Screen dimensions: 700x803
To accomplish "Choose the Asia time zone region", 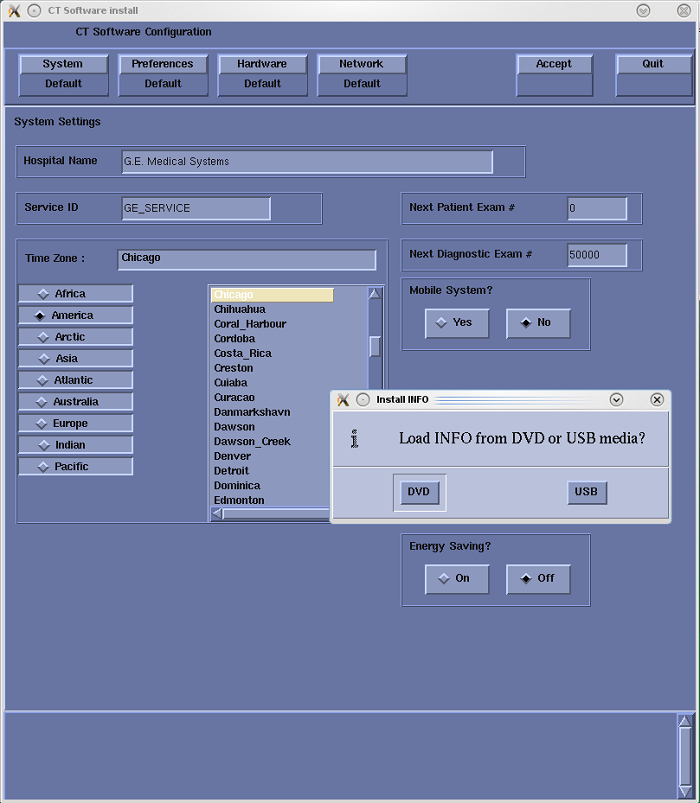I will (75, 358).
